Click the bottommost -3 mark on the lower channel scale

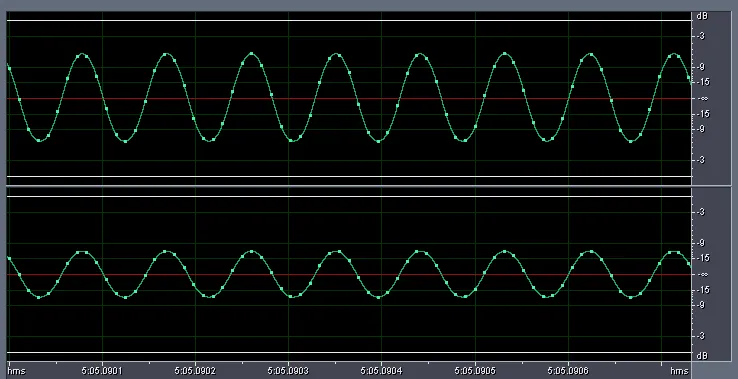[701, 336]
